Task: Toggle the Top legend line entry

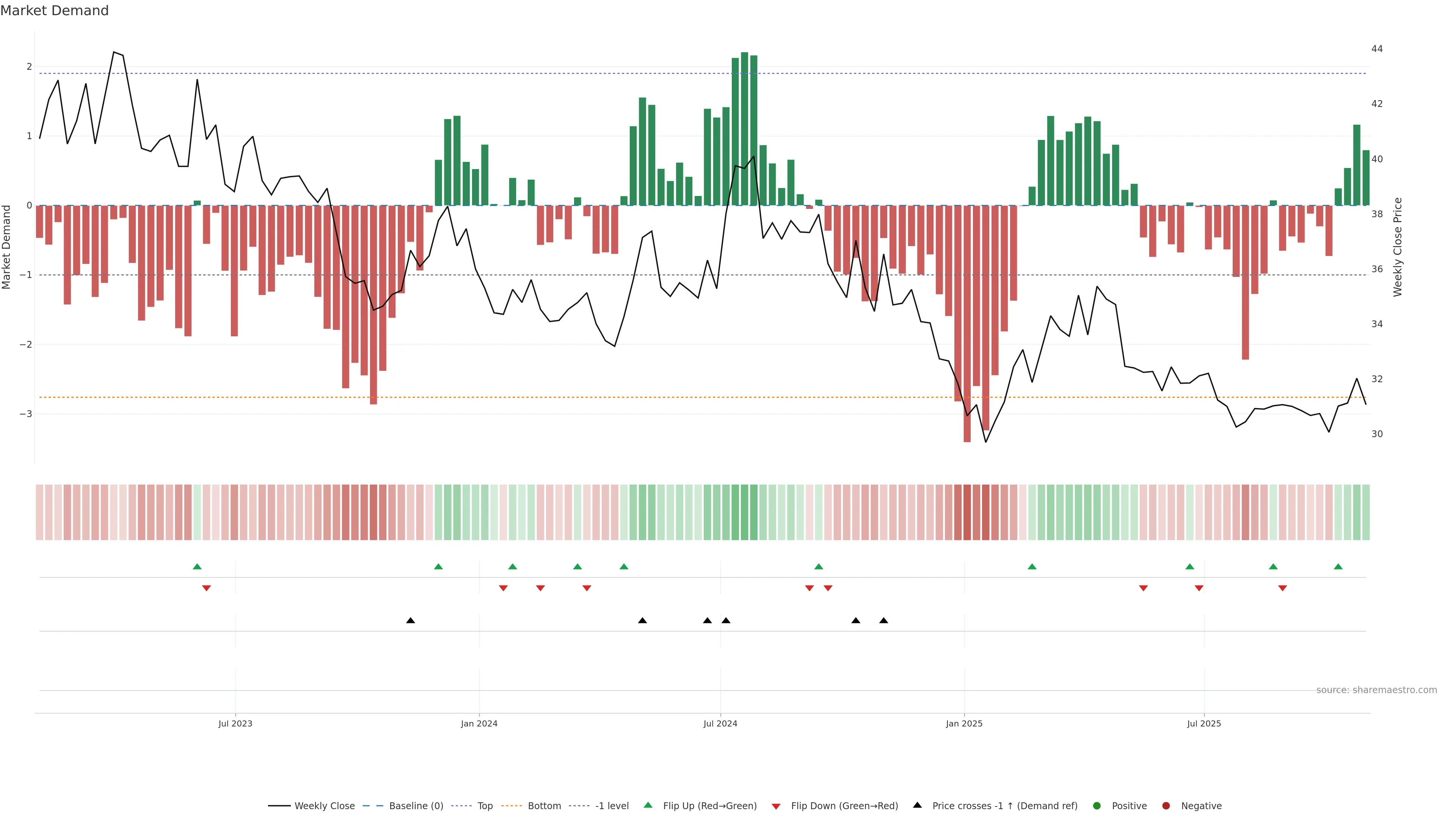Action: tap(485, 805)
